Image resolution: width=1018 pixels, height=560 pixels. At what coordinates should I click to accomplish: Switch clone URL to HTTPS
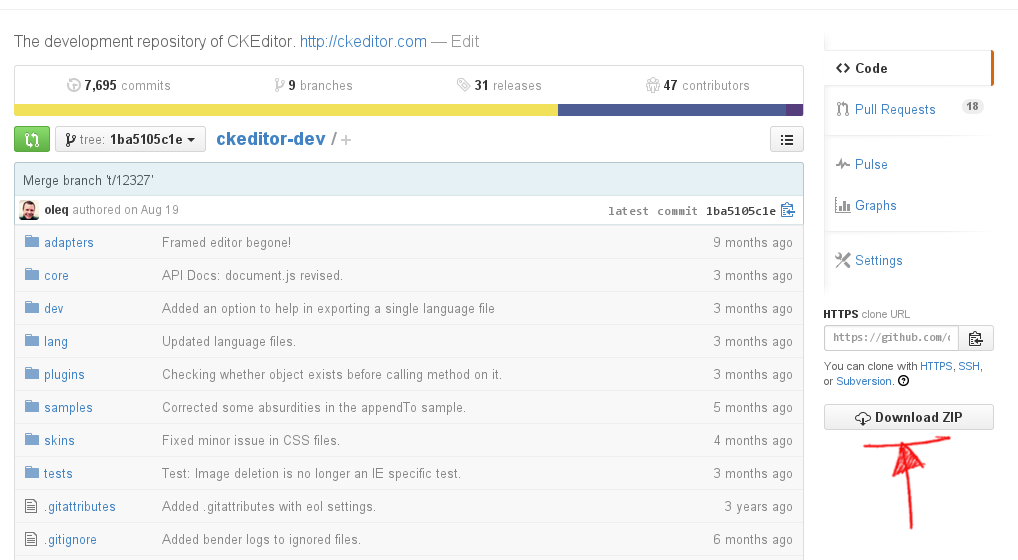936,366
